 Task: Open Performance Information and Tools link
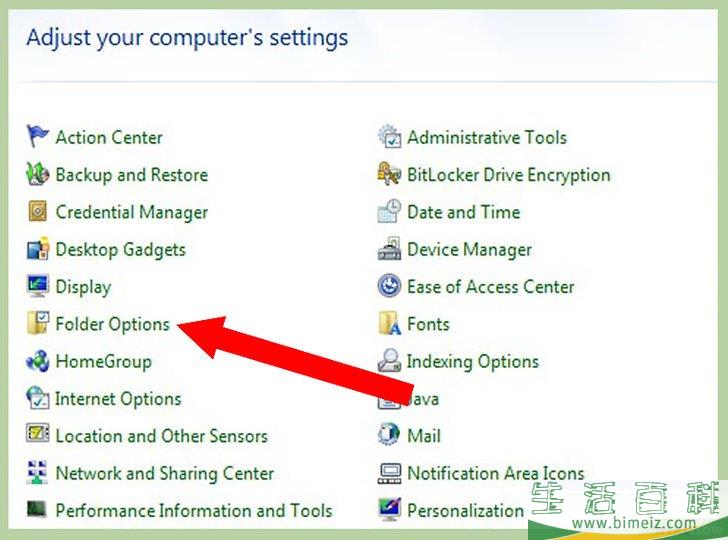(194, 510)
